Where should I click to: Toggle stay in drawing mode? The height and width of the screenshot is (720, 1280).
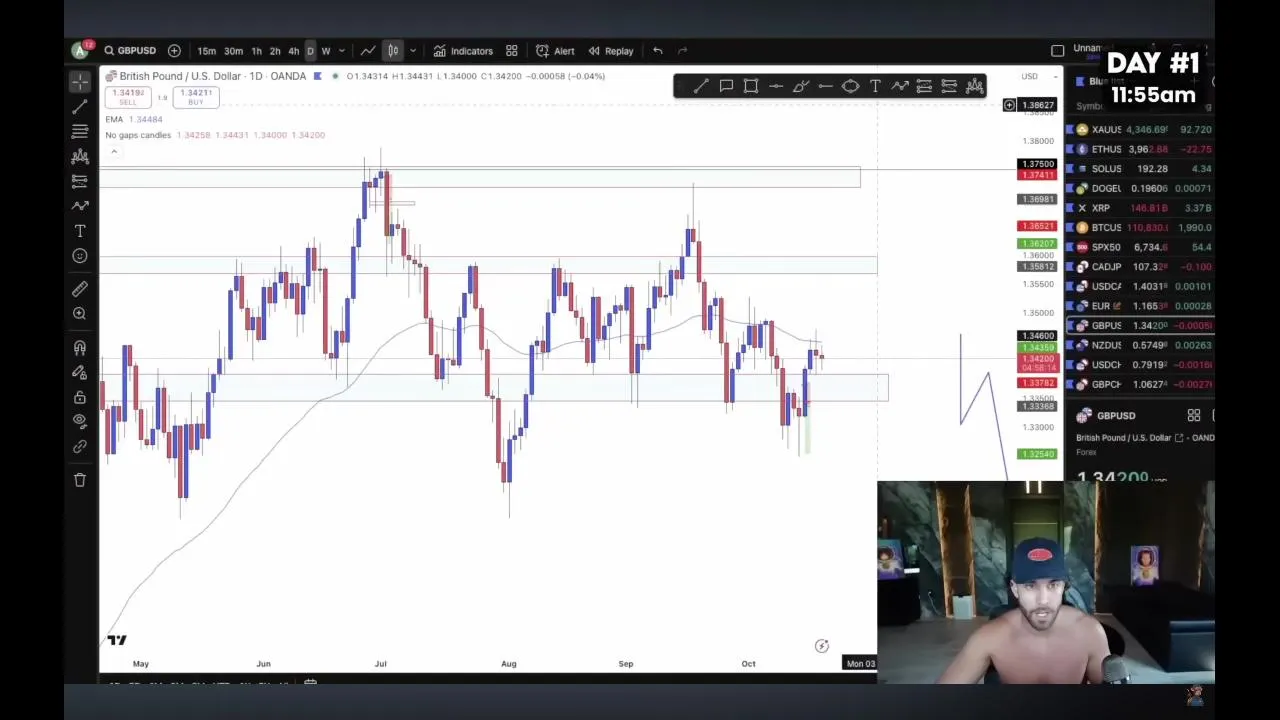click(x=80, y=372)
